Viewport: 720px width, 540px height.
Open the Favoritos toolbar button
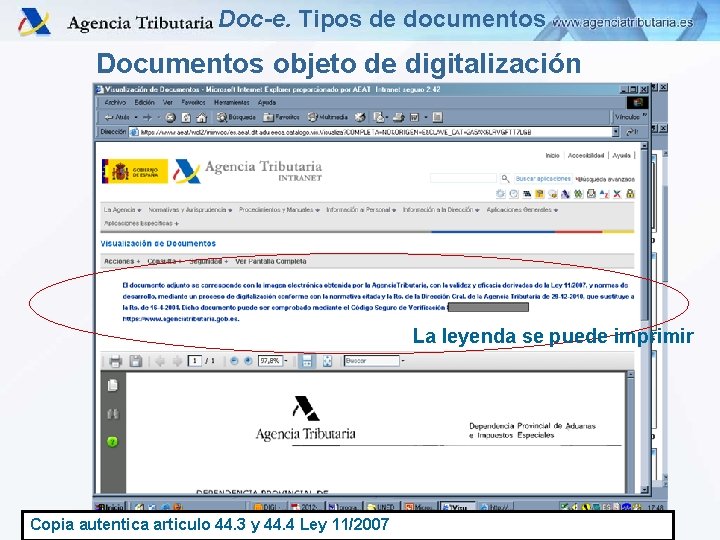281,118
